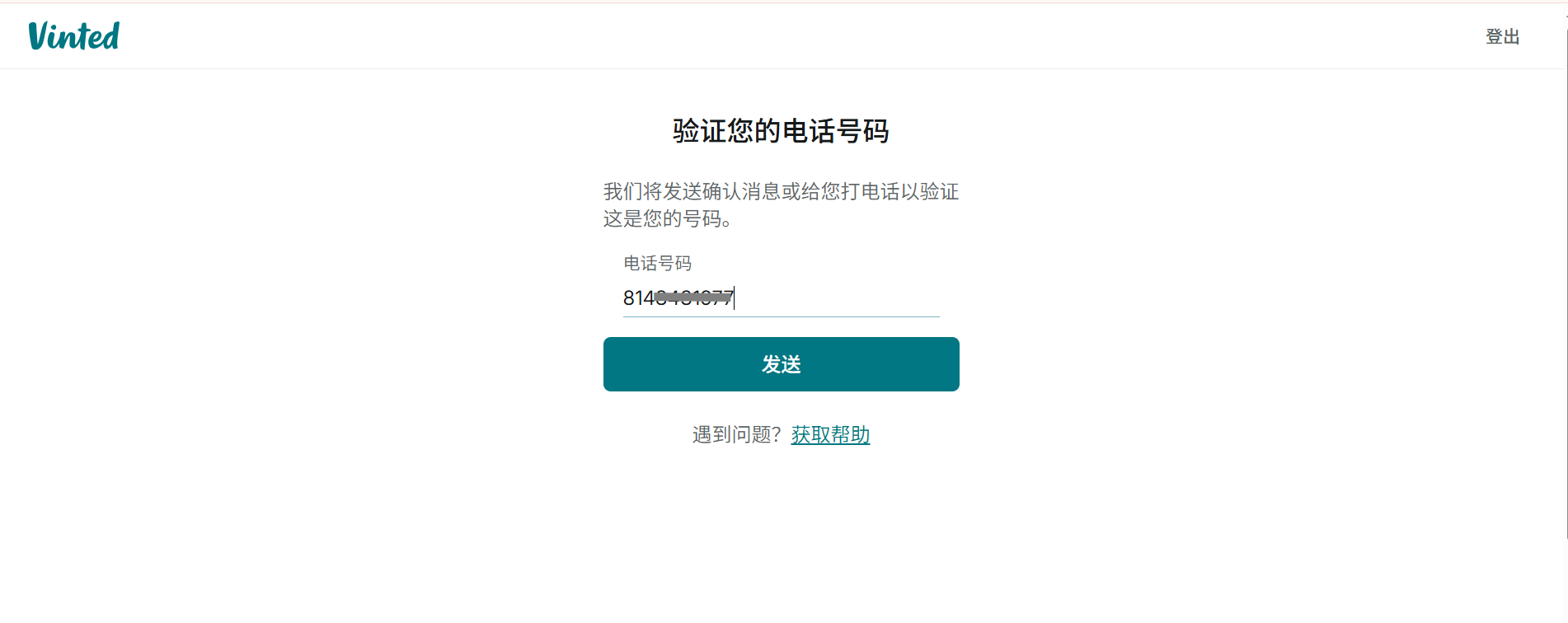Focus the 电话号码 phone number field
The height and width of the screenshot is (623, 1568).
(x=781, y=297)
